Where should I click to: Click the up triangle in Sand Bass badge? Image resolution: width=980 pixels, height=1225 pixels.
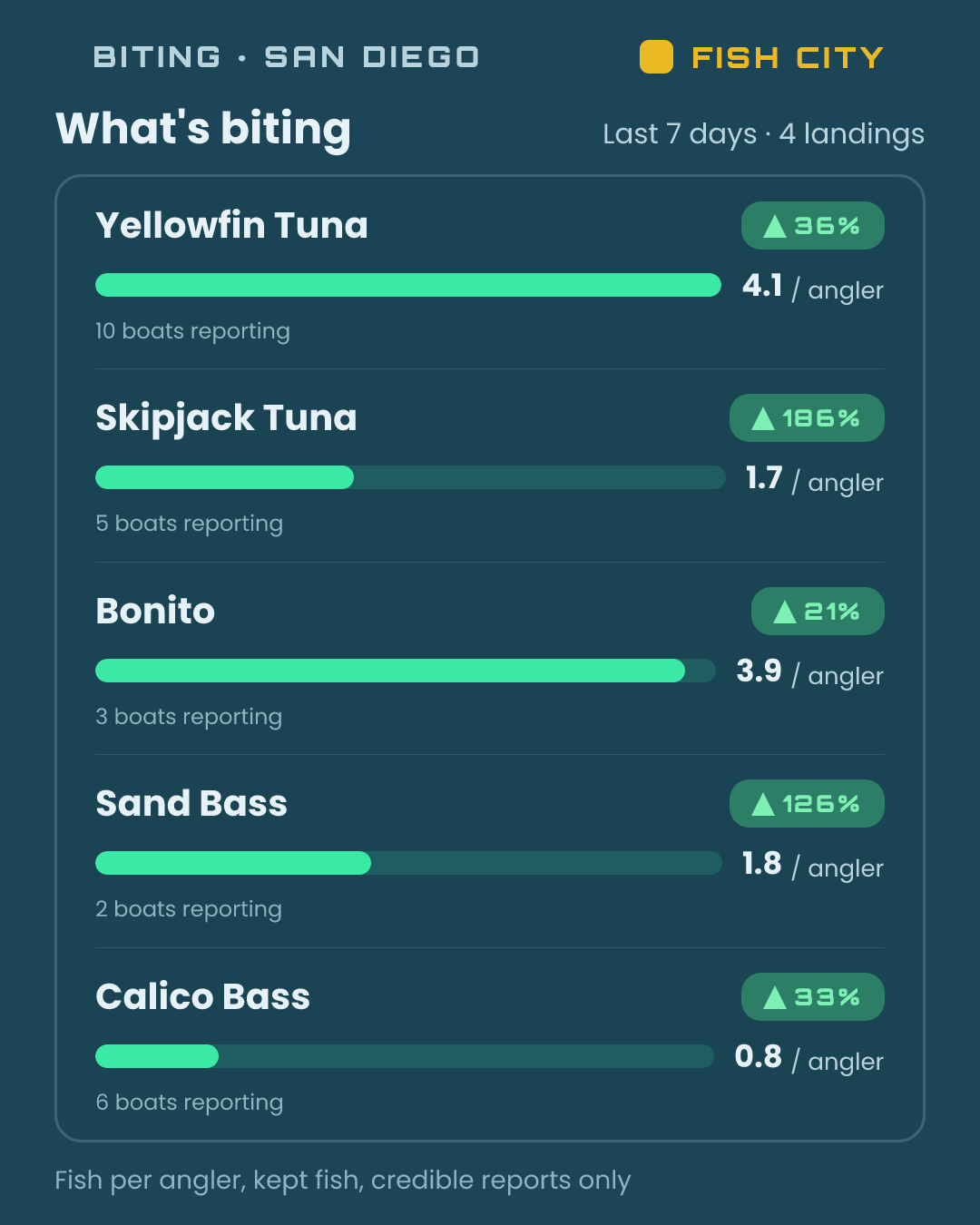point(763,804)
